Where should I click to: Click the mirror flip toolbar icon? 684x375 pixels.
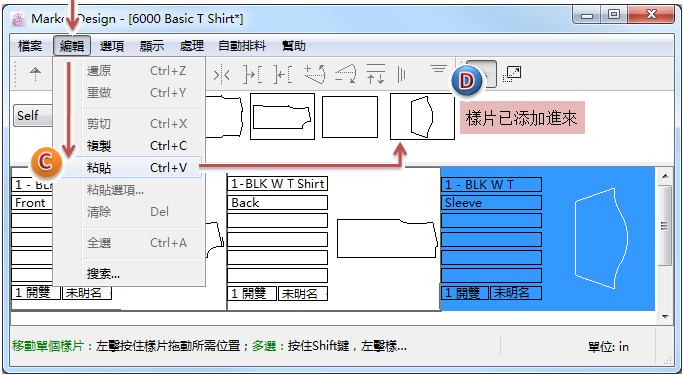tap(222, 75)
